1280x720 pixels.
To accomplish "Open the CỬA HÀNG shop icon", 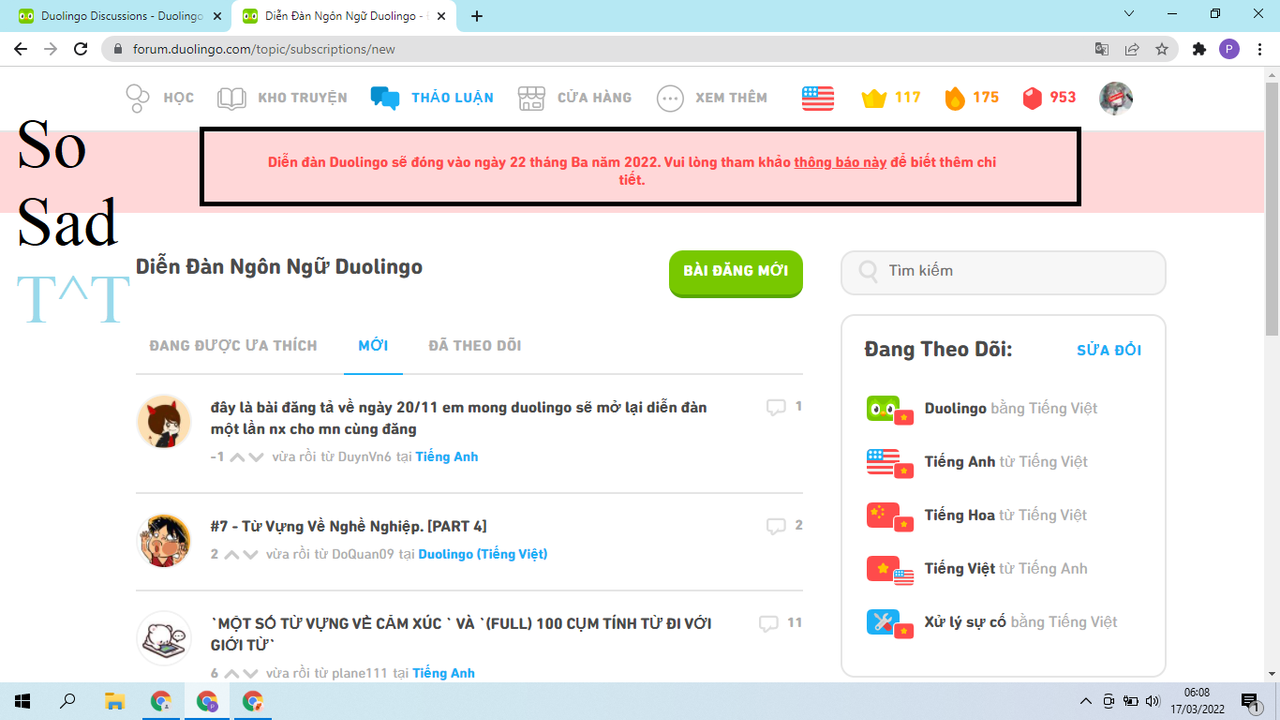I will 531,98.
